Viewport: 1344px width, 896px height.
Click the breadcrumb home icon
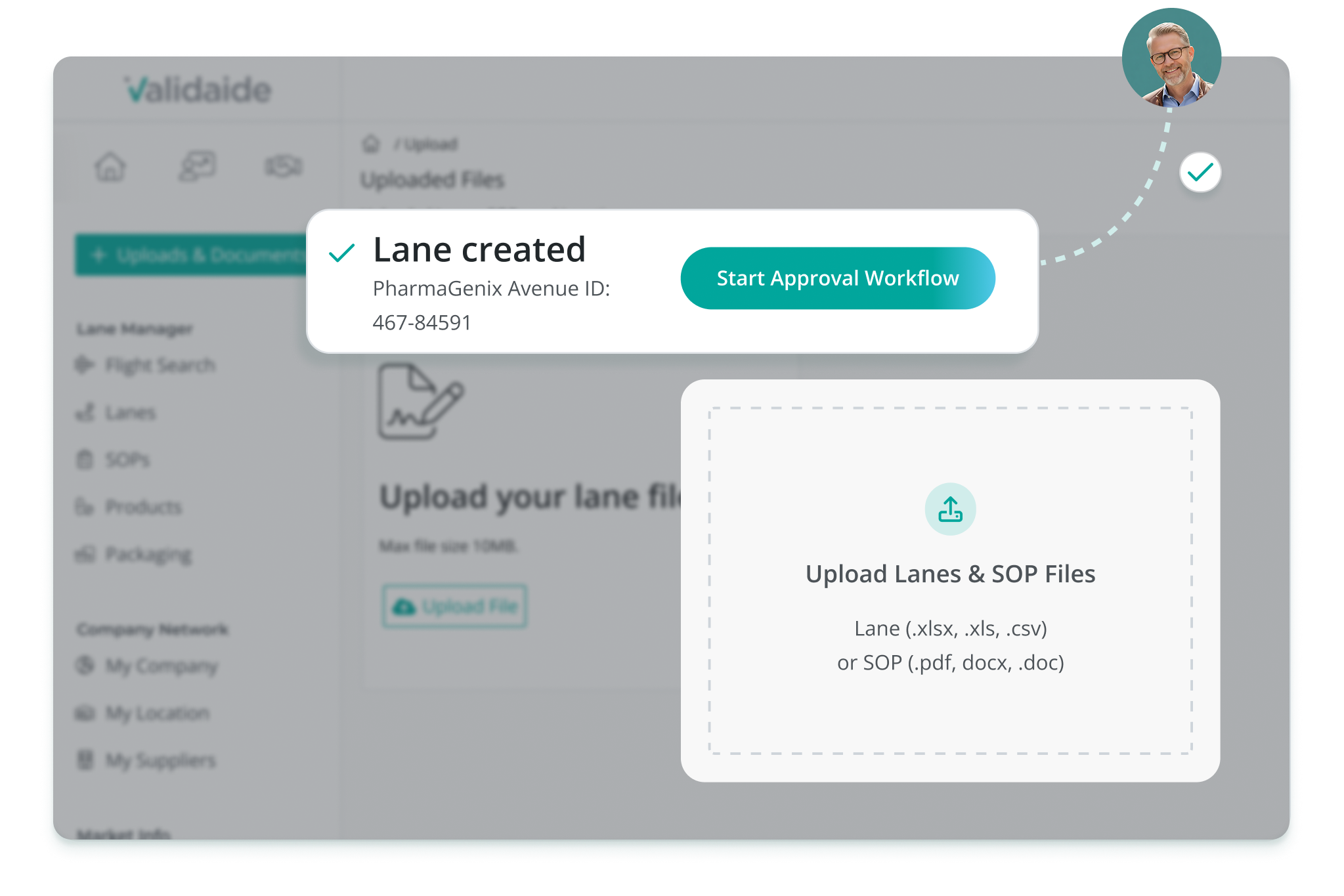pyautogui.click(x=371, y=144)
